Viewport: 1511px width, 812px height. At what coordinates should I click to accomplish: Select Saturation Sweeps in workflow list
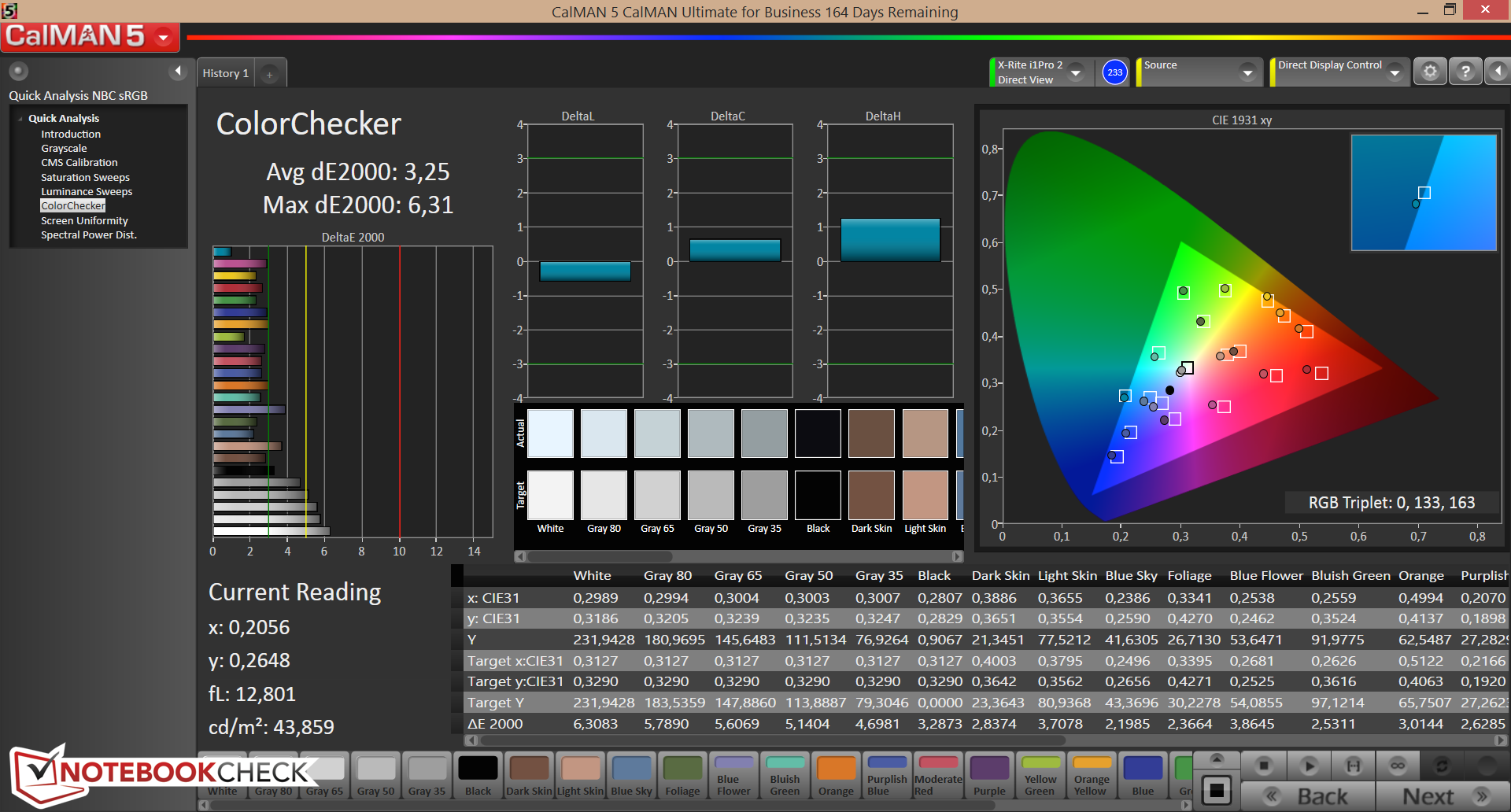[x=85, y=177]
